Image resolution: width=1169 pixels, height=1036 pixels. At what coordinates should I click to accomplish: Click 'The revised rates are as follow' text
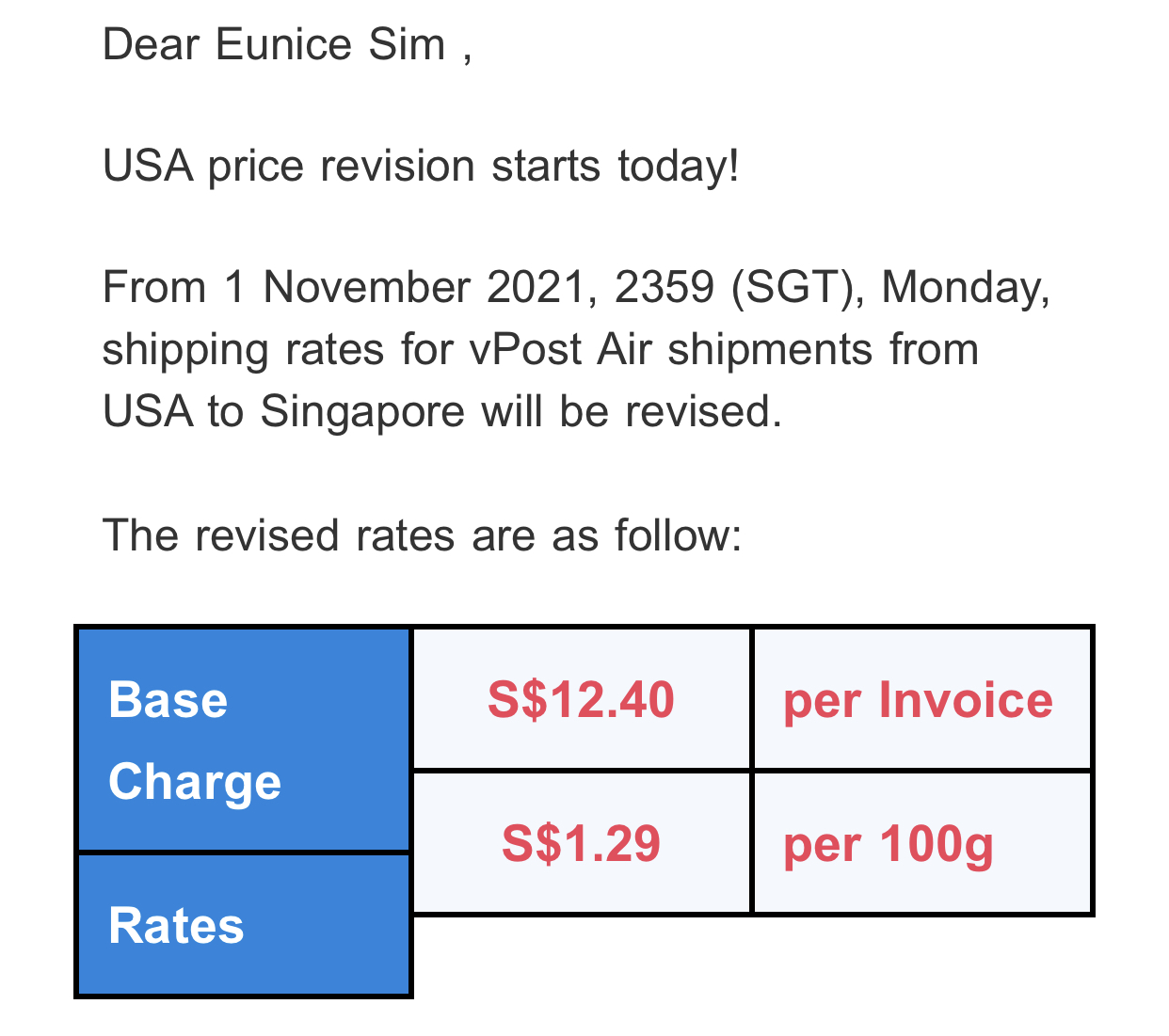(x=422, y=534)
